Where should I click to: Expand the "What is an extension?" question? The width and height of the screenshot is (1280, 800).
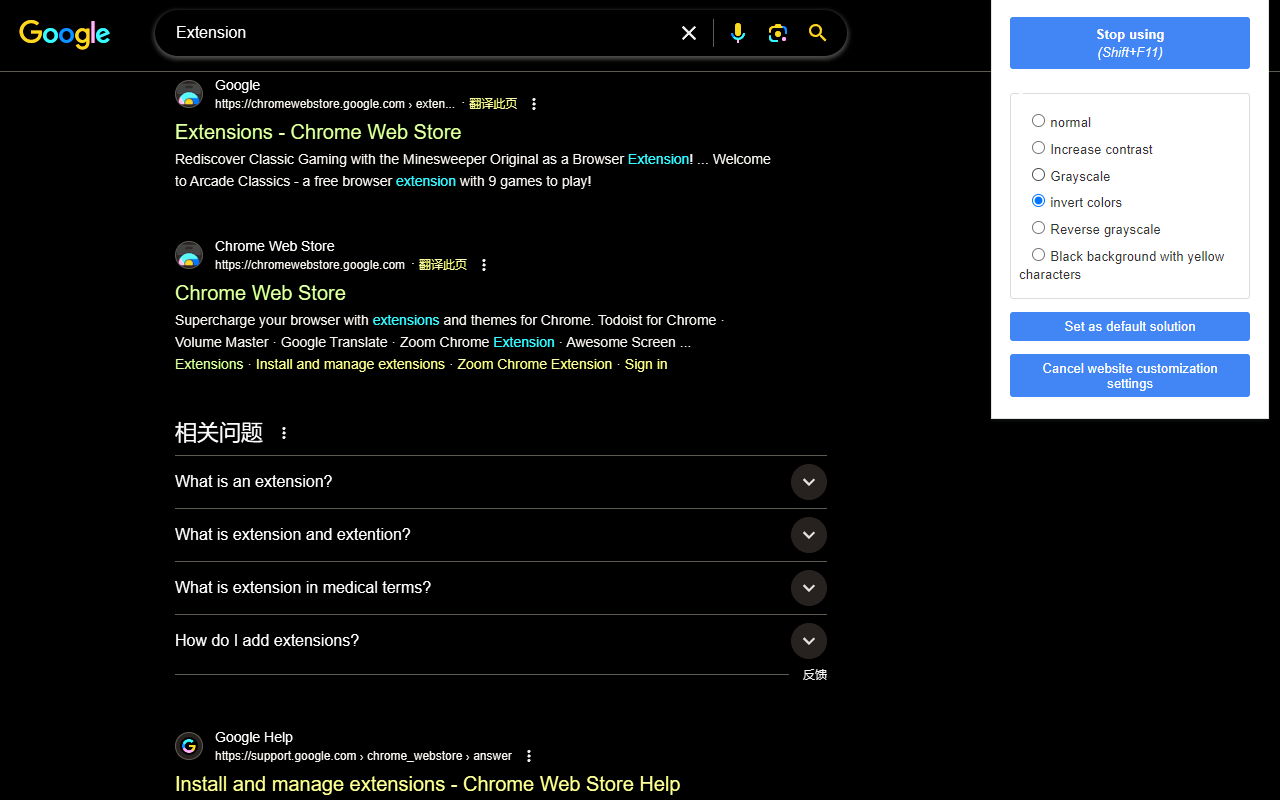pyautogui.click(x=808, y=482)
